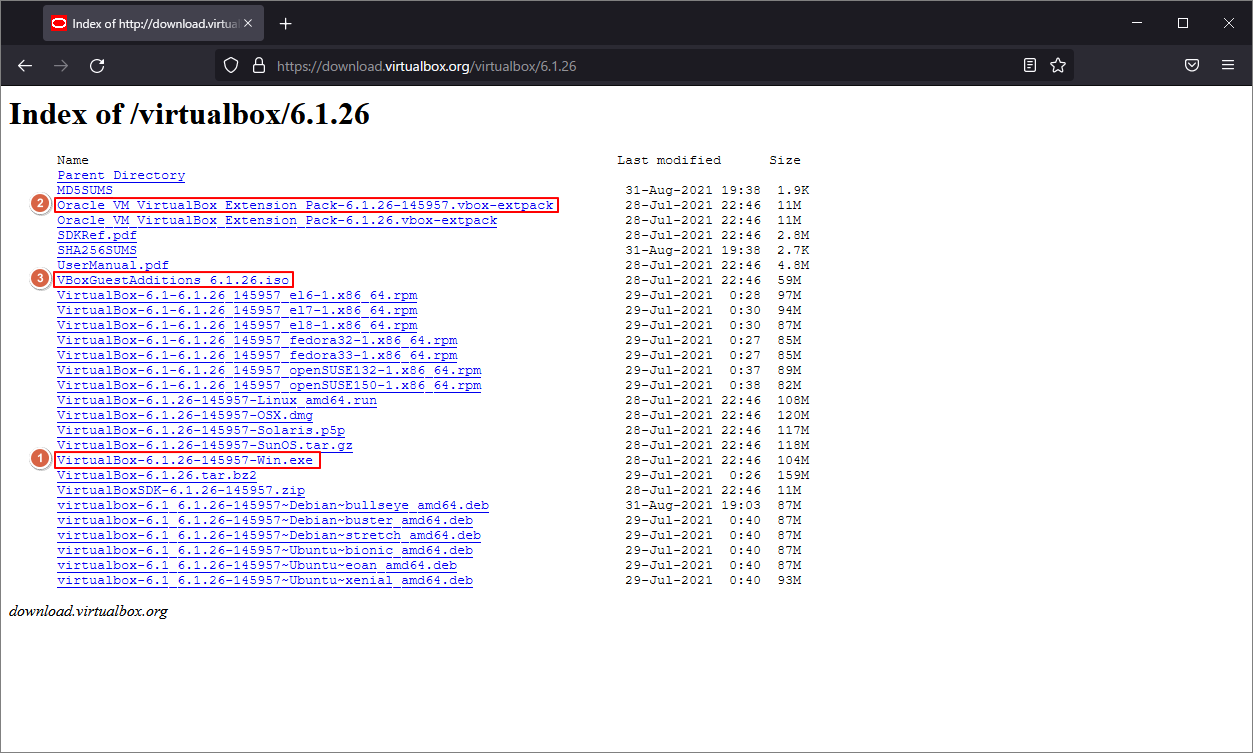Click 31-Aug-2021 19:38 date in MD5SUMS row
Screen dimensions: 1253x753
(693, 190)
